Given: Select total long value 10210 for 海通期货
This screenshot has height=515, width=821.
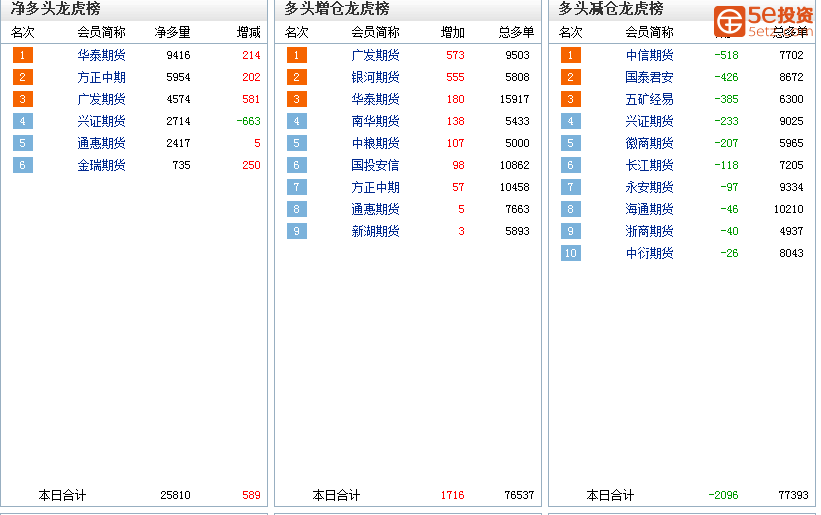Looking at the screenshot, I should pos(789,209).
